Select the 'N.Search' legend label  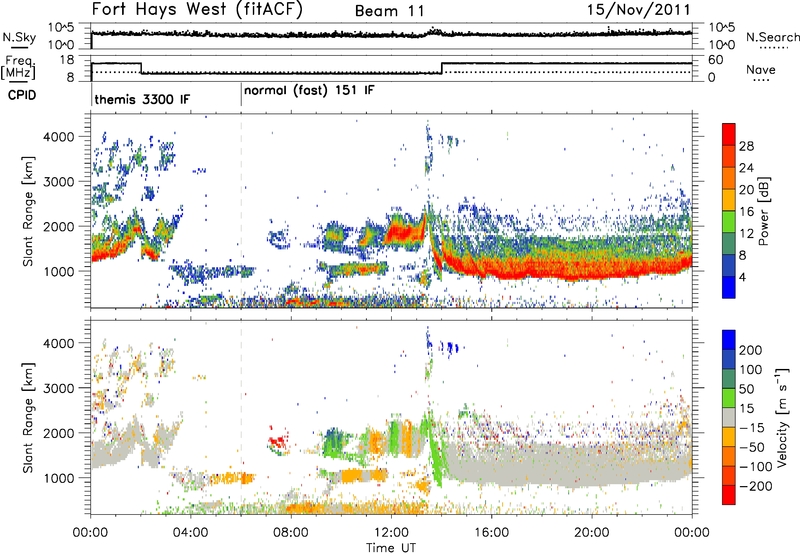tap(772, 37)
